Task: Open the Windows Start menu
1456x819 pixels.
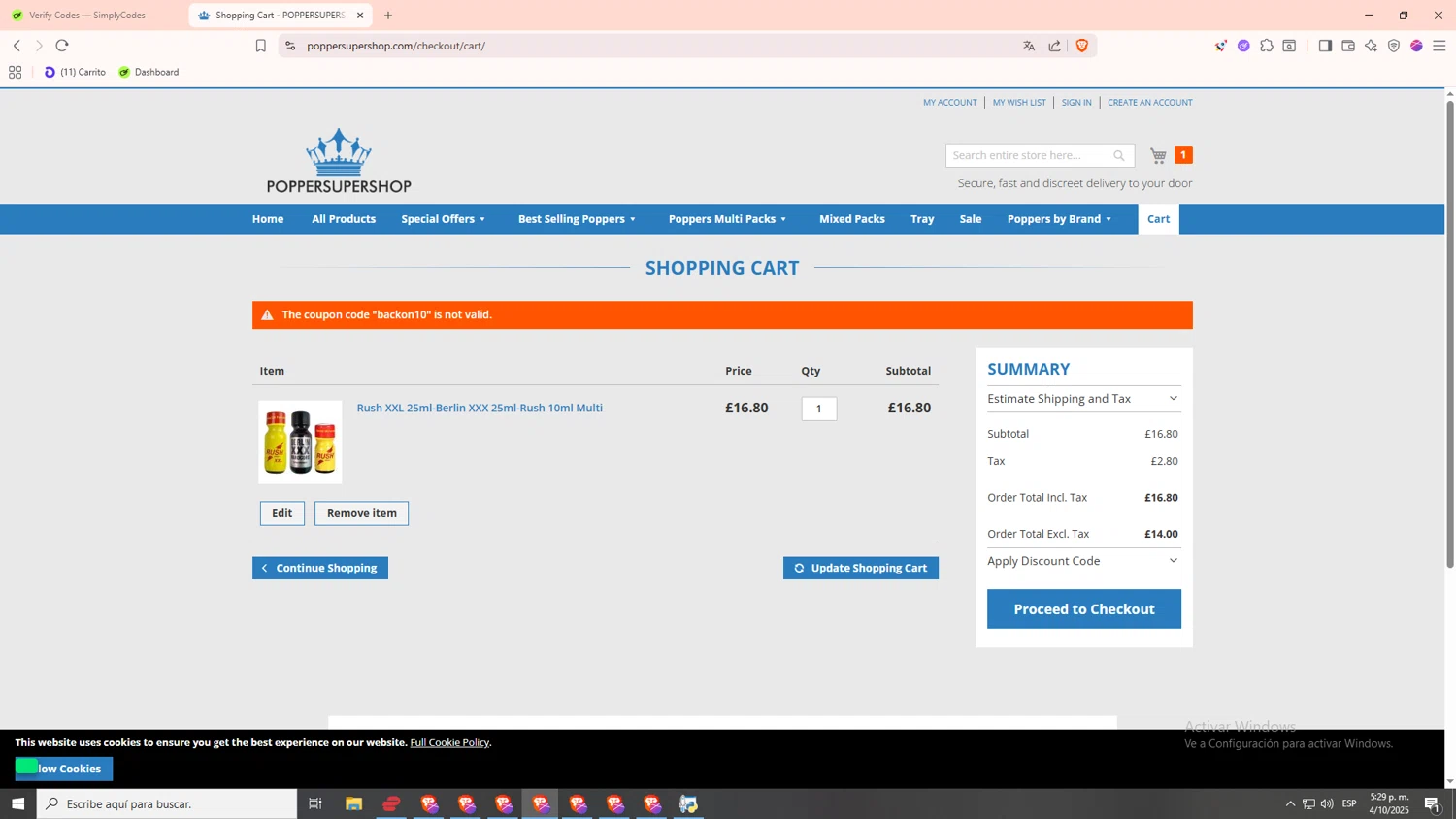Action: click(x=17, y=803)
